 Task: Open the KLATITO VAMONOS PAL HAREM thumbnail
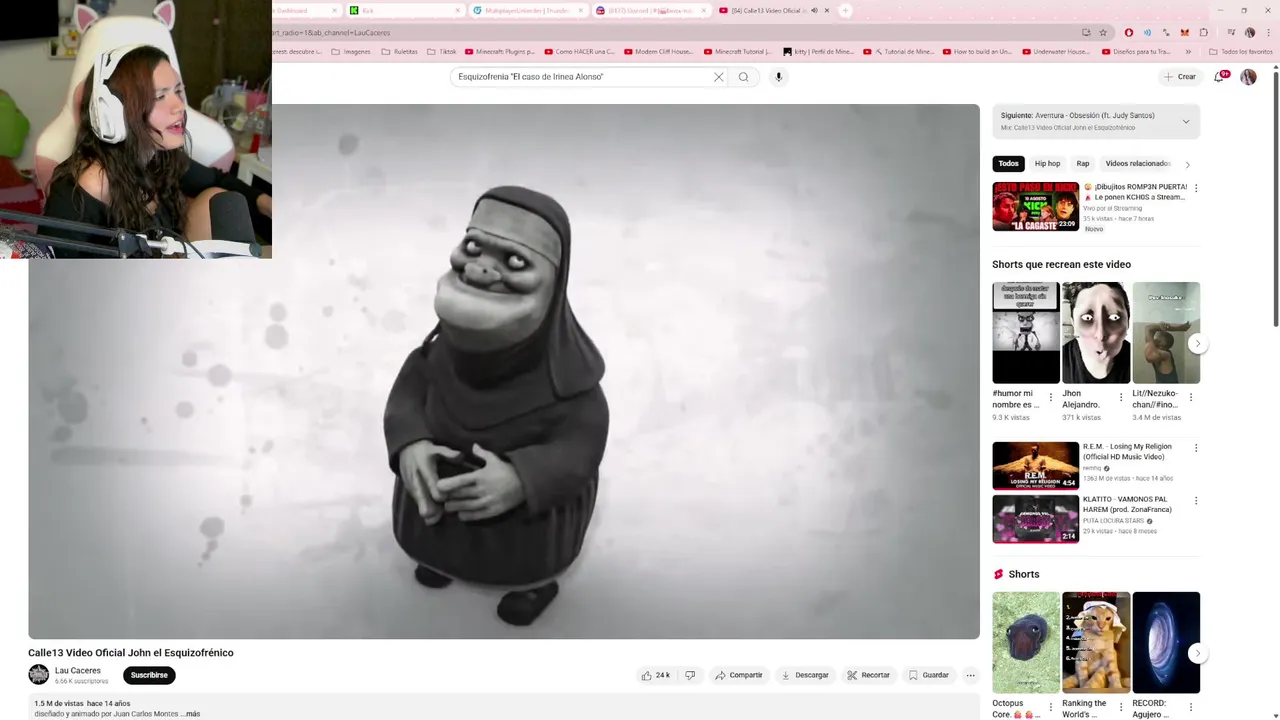(1035, 519)
